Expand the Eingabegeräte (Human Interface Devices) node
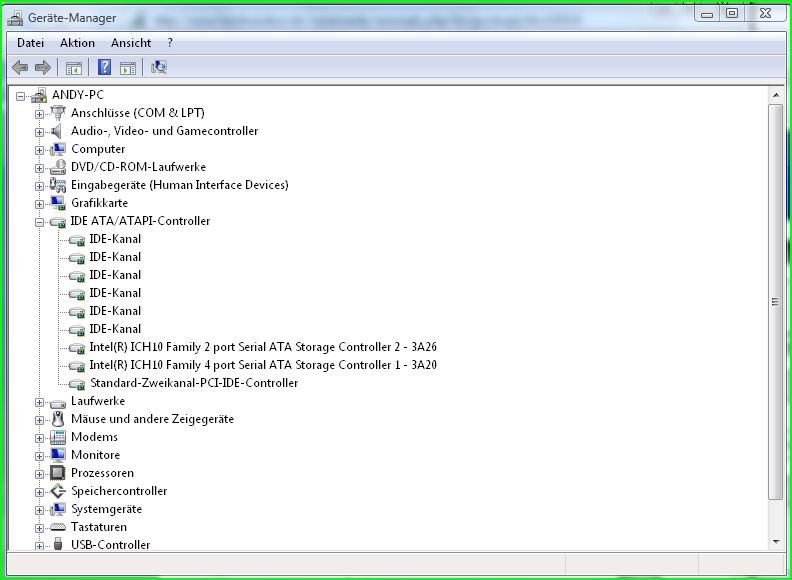Viewport: 792px width, 580px height. click(x=39, y=186)
